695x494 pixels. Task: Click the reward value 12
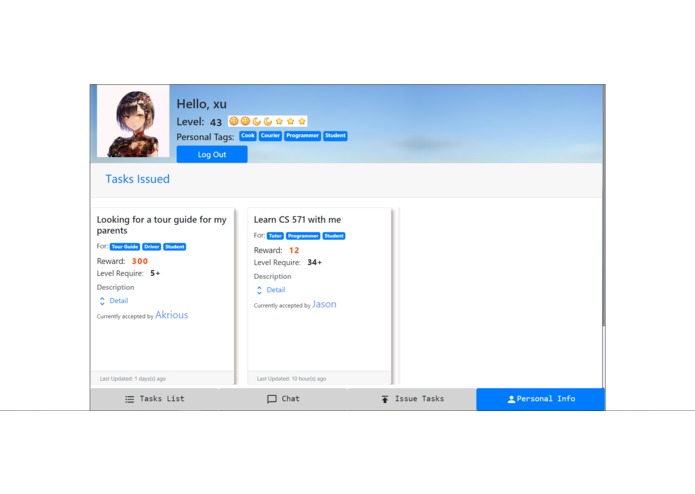pyautogui.click(x=294, y=250)
